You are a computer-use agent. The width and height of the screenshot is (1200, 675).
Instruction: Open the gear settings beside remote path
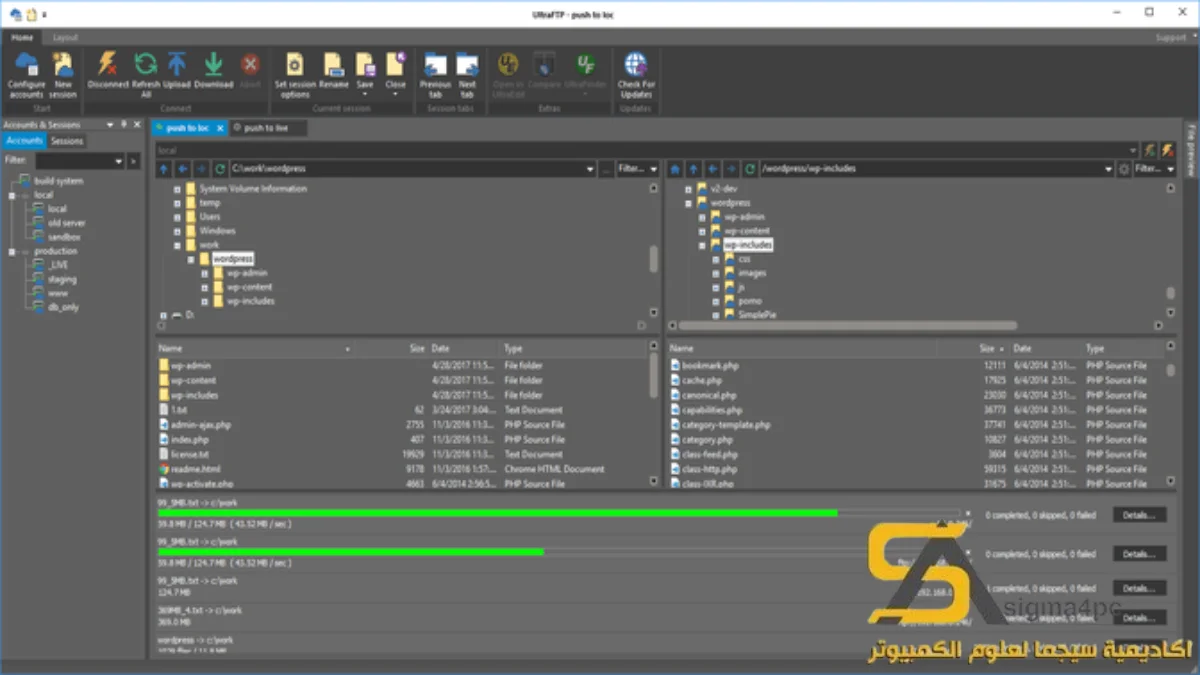point(1125,169)
